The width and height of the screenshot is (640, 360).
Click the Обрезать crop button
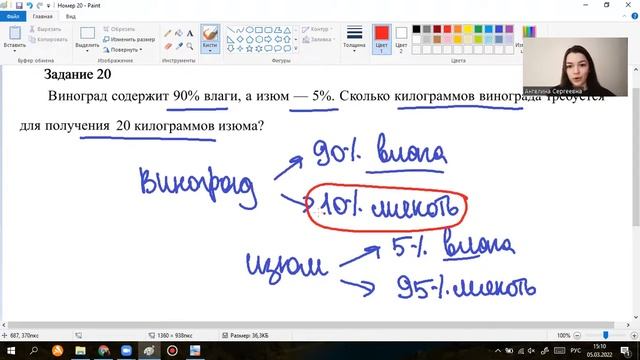tap(119, 29)
